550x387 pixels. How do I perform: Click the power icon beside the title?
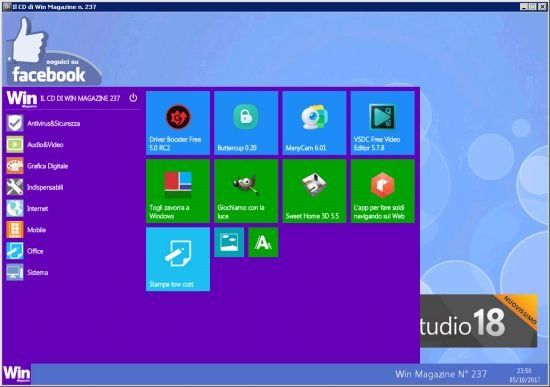(133, 98)
